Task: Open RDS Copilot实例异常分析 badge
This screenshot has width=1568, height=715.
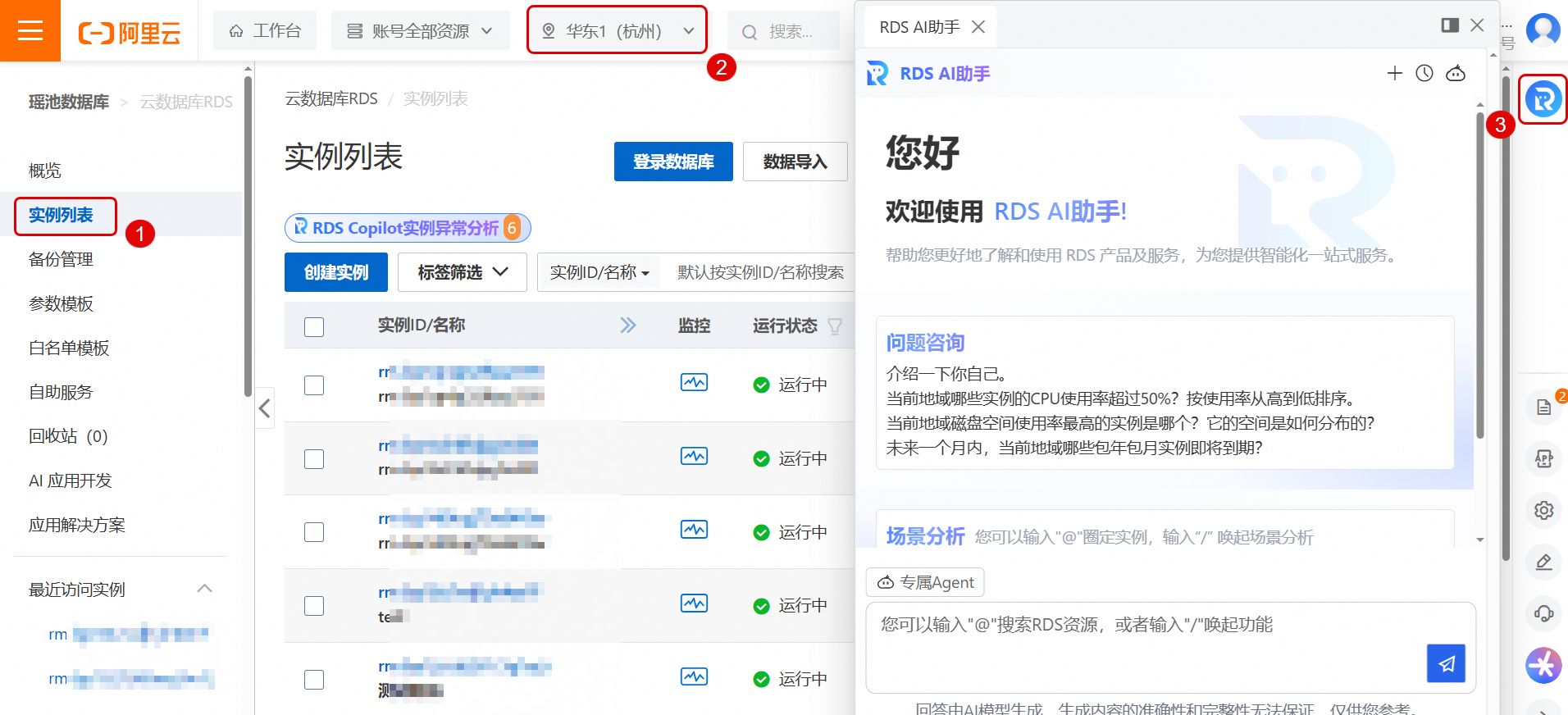Action: (408, 228)
